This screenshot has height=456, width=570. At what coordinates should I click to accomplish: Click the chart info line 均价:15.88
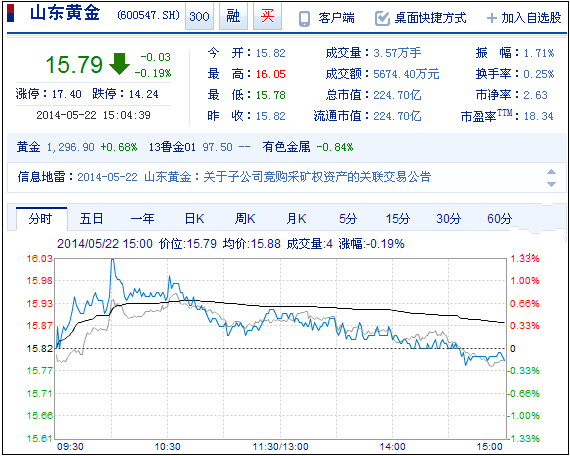tap(252, 244)
